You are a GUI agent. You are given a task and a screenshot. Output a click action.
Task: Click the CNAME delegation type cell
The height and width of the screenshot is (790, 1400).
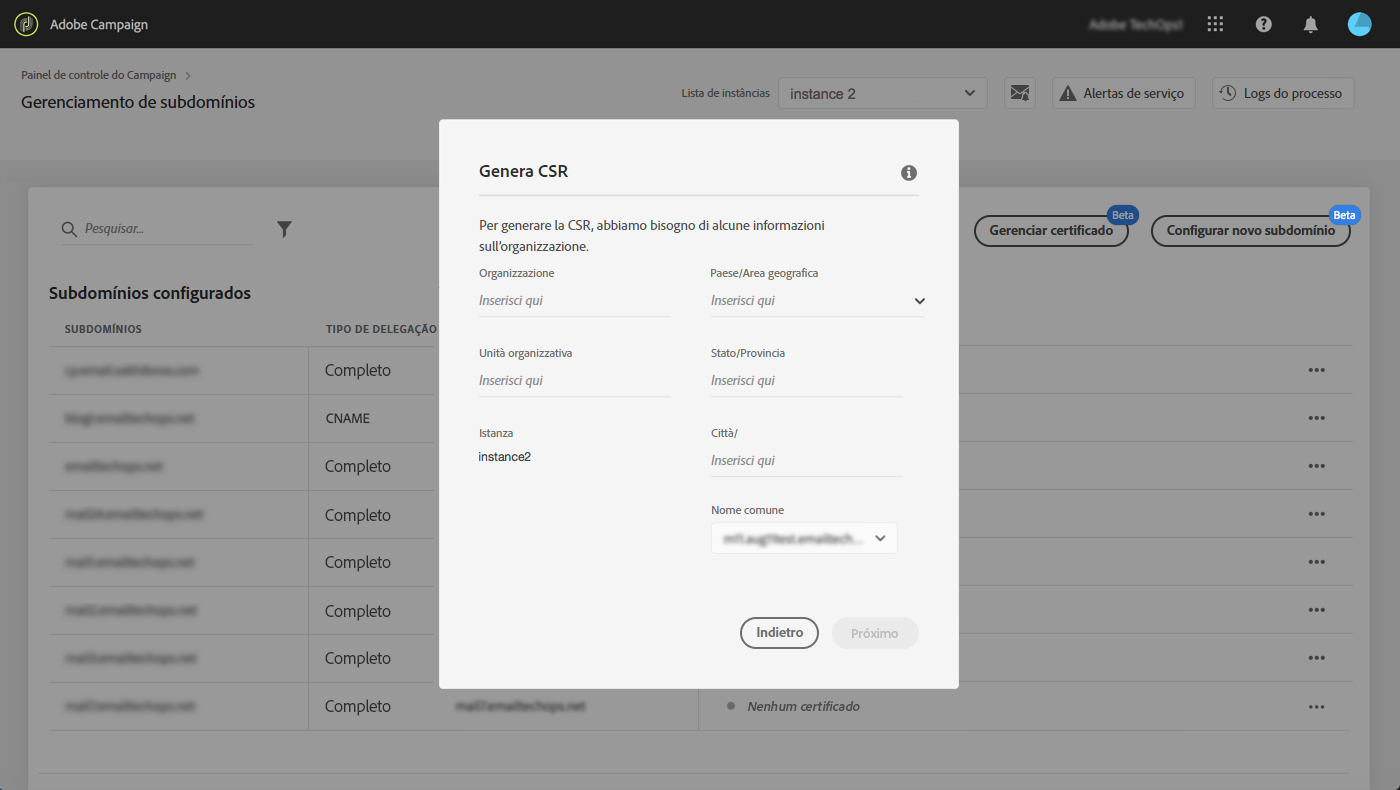347,418
